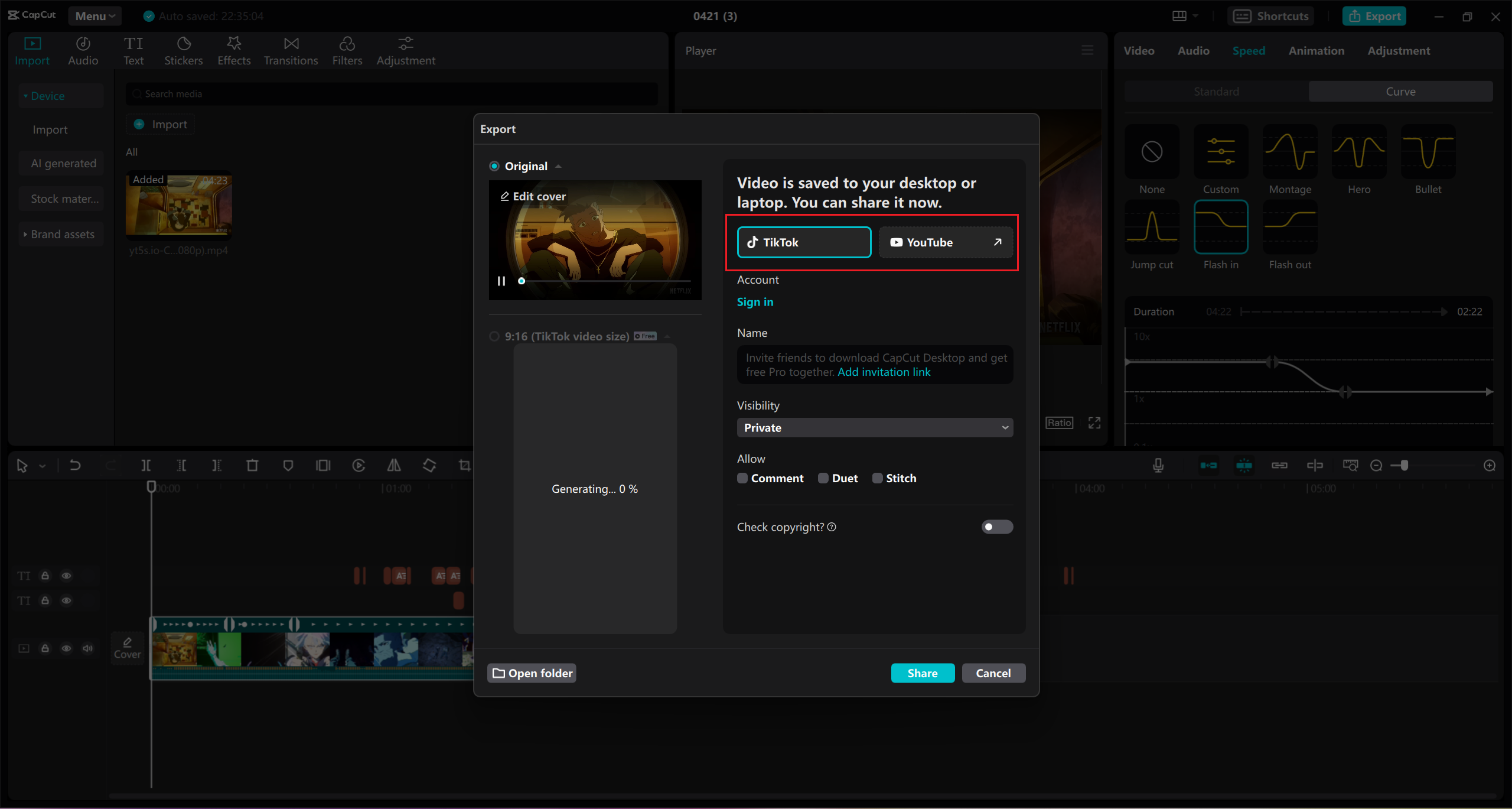Viewport: 1512px width, 809px height.
Task: Open the Menu dropdown
Action: coord(94,16)
